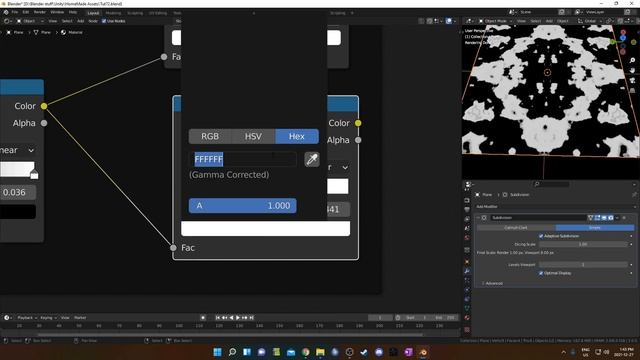Click the black color swatch on left node
Viewport: 640px width, 360px height.
click(18, 212)
